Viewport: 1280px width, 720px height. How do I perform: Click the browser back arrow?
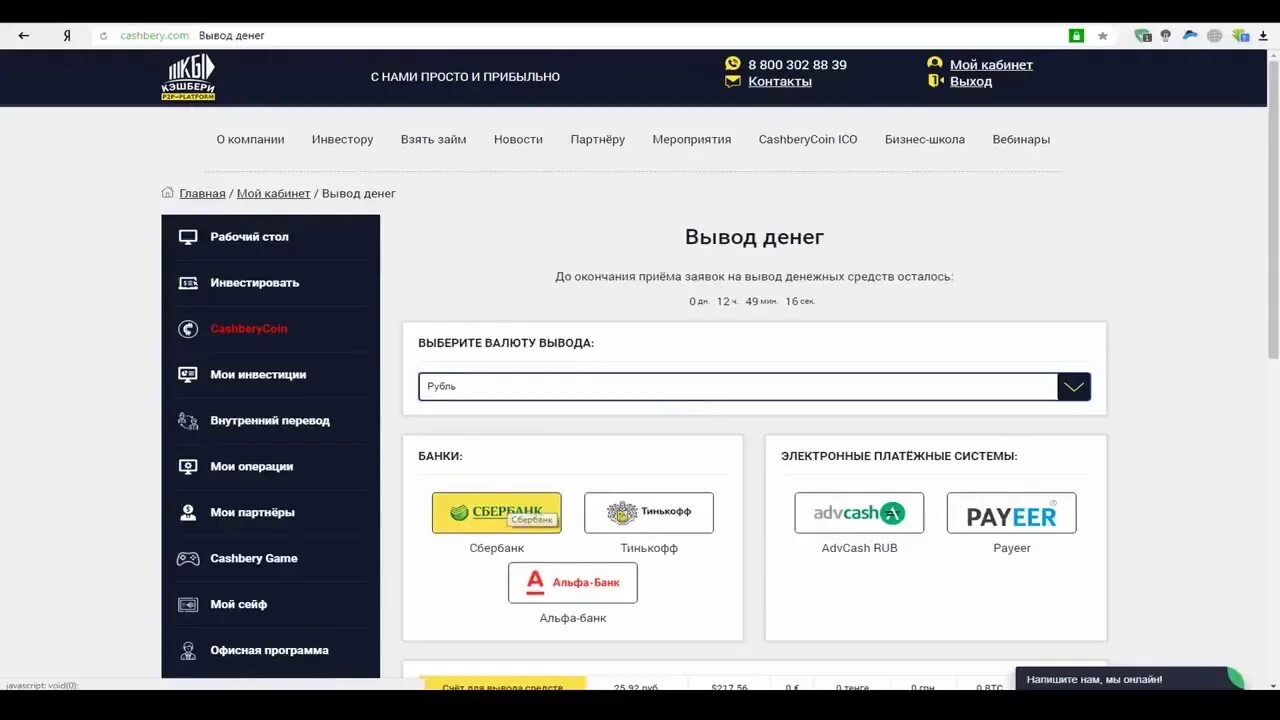(x=24, y=35)
